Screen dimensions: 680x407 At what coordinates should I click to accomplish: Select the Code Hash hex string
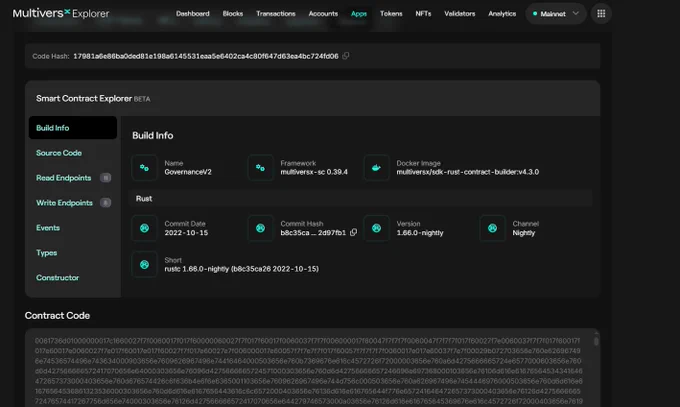pyautogui.click(x=206, y=56)
